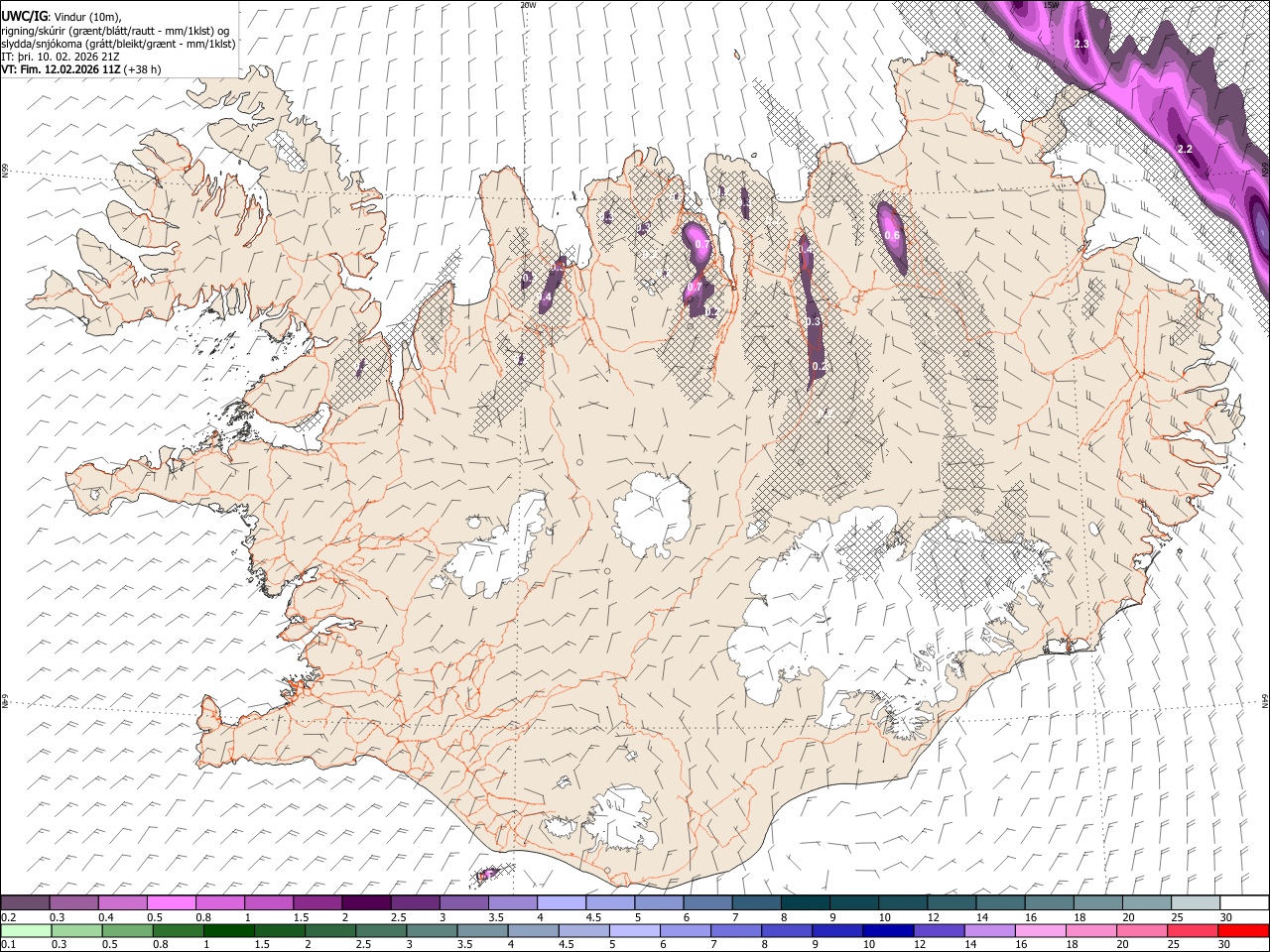Click the pale grey 25–30 swatch in purple scale
Screen dimensions: 1270x952
(x=1195, y=902)
